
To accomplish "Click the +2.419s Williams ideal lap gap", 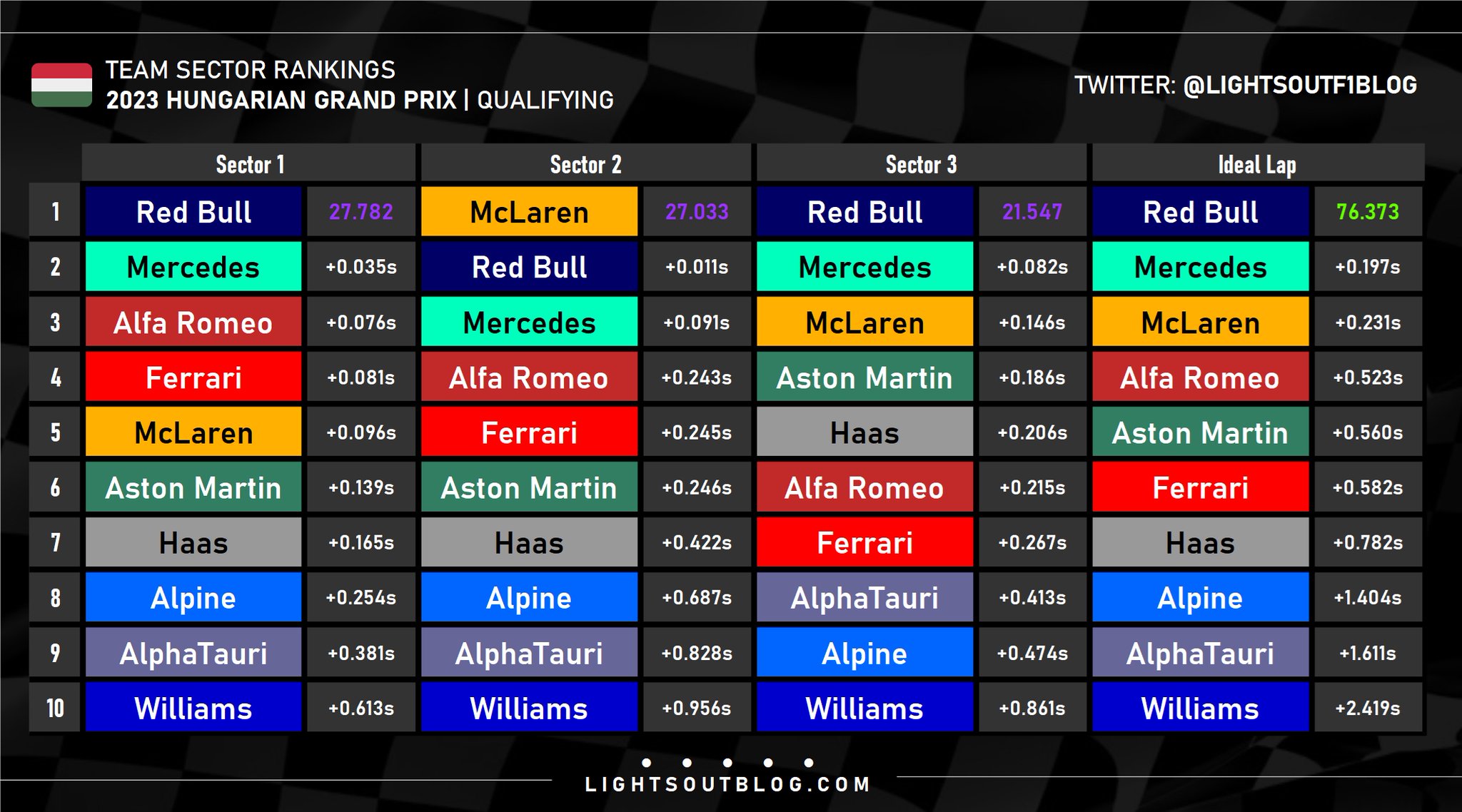I will tap(1367, 708).
